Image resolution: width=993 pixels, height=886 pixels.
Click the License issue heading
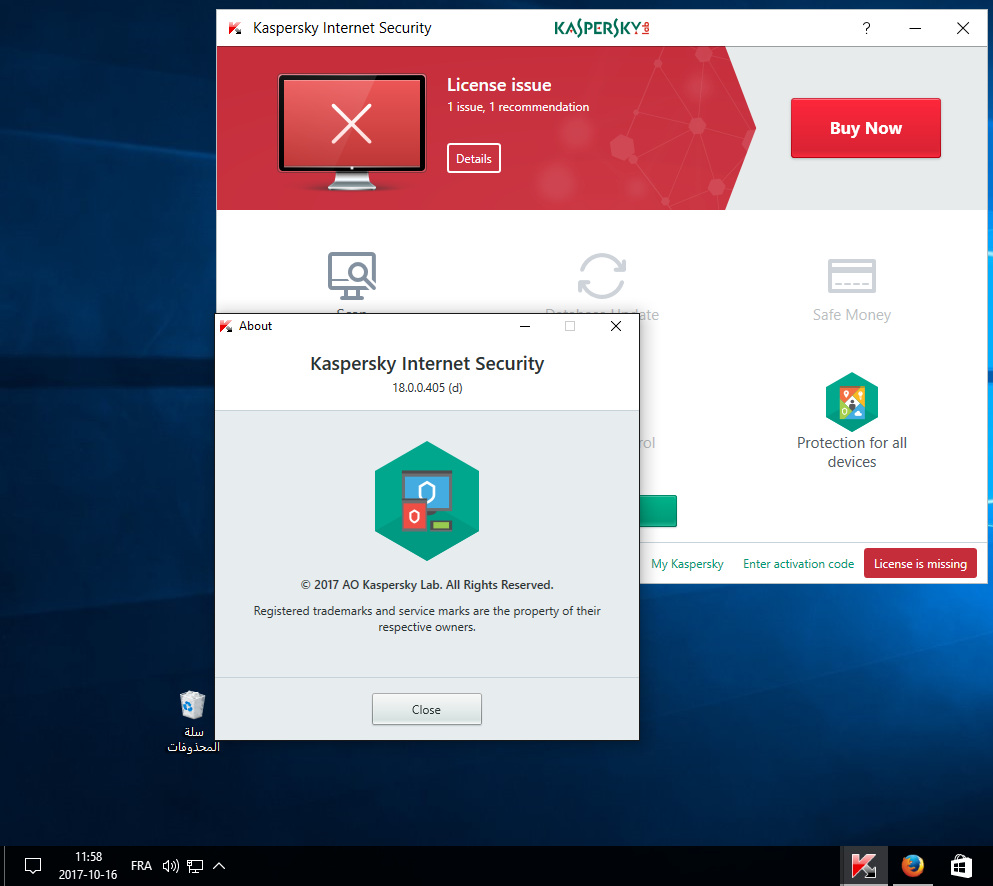(x=499, y=85)
